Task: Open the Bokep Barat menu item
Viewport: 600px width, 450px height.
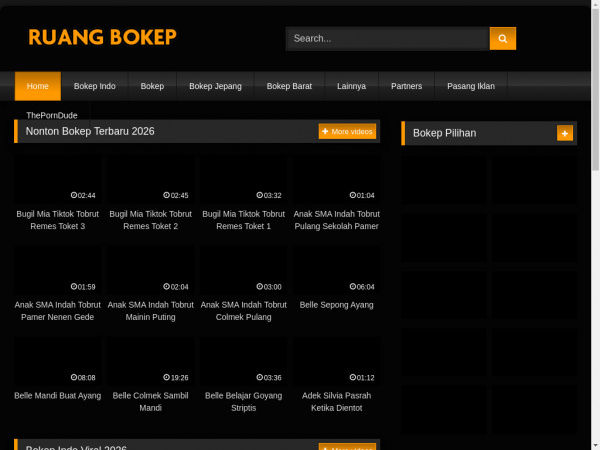Action: coord(289,86)
